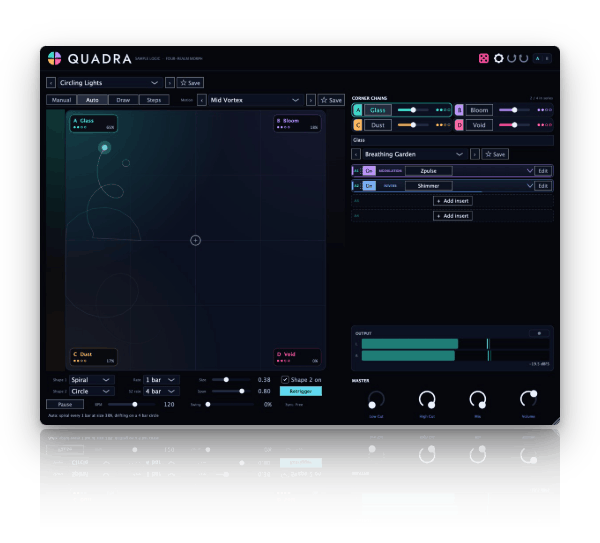Switch to the Steps tab

click(x=154, y=100)
